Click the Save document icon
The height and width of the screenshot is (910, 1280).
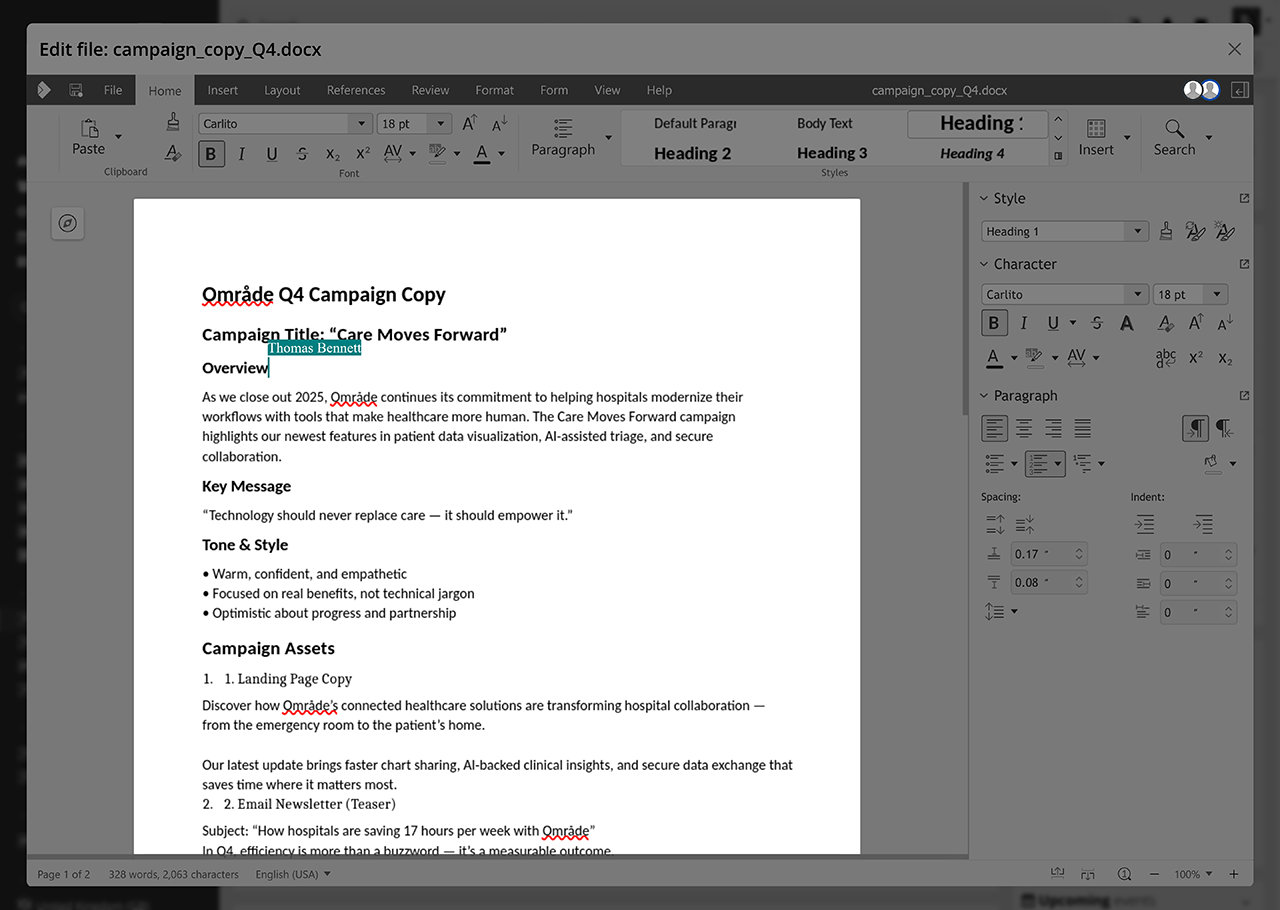(76, 90)
